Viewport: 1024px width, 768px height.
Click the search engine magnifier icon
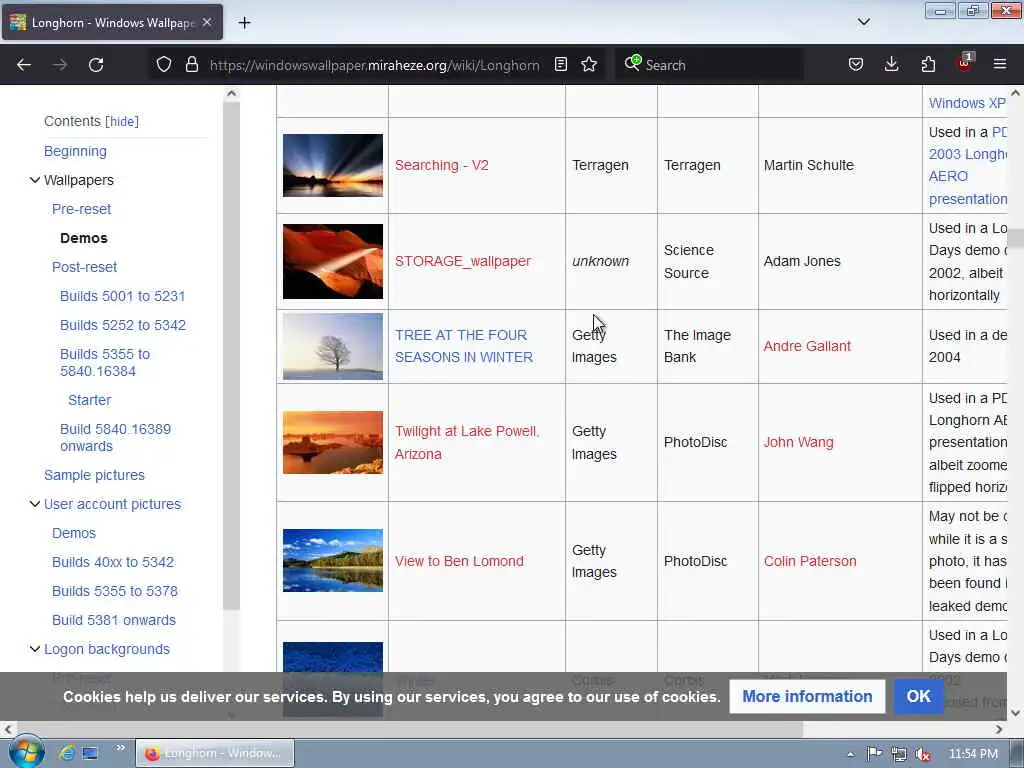tap(632, 63)
